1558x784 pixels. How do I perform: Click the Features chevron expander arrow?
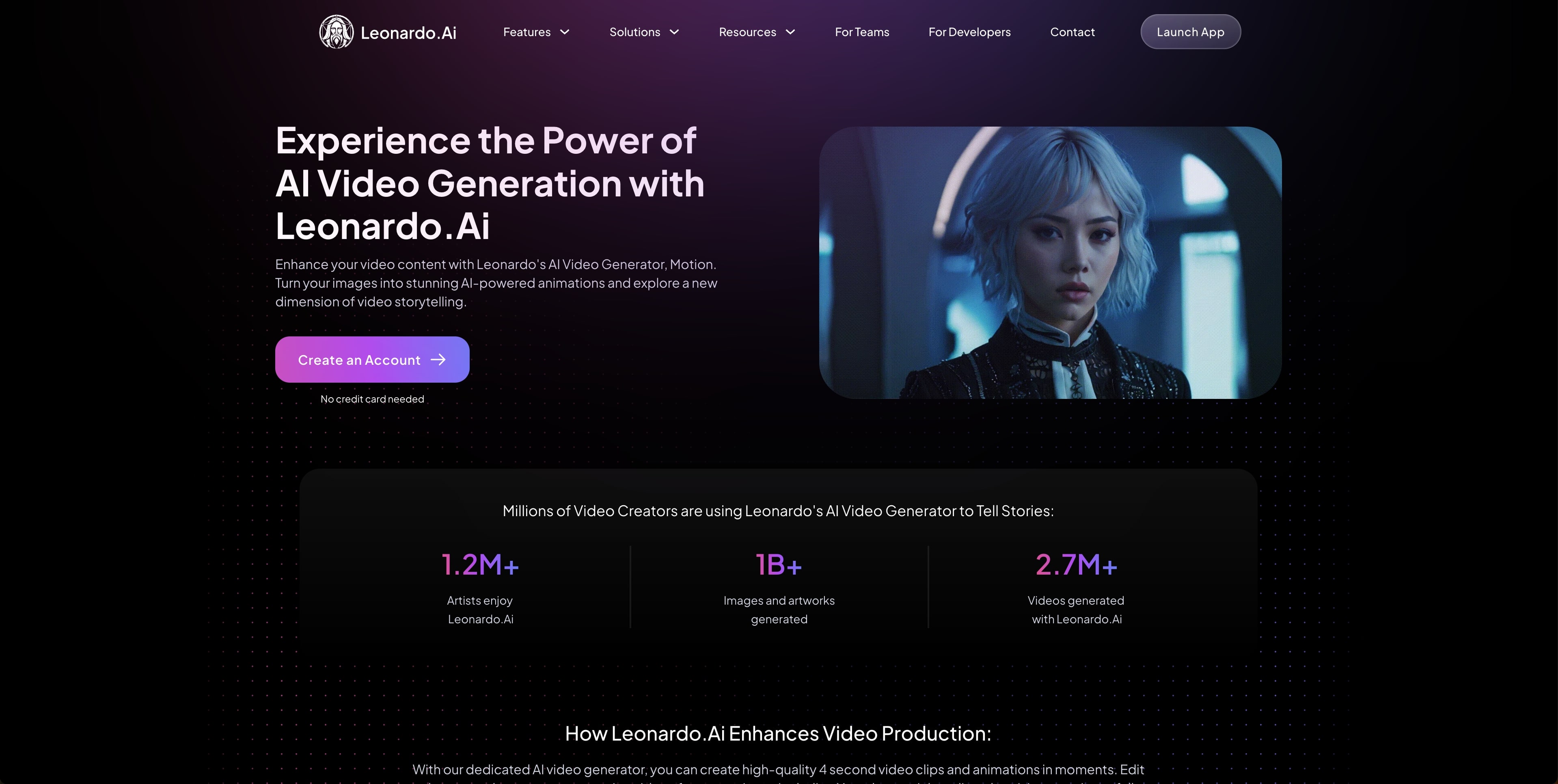tap(564, 31)
